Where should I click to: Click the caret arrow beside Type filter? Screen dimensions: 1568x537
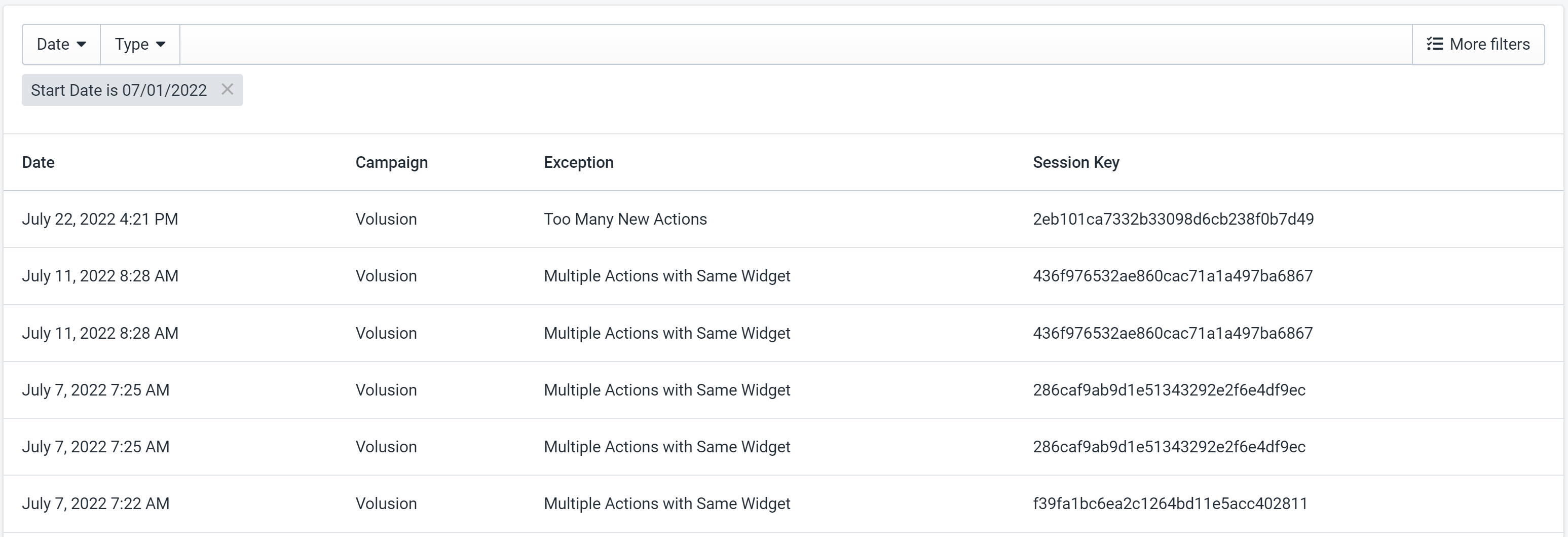pos(161,45)
